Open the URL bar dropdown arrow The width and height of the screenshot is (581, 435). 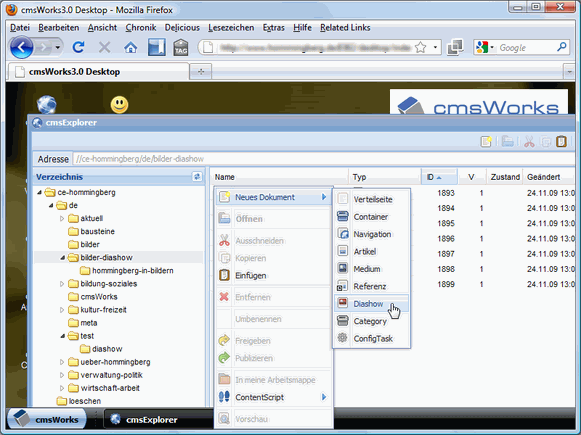pyautogui.click(x=435, y=47)
